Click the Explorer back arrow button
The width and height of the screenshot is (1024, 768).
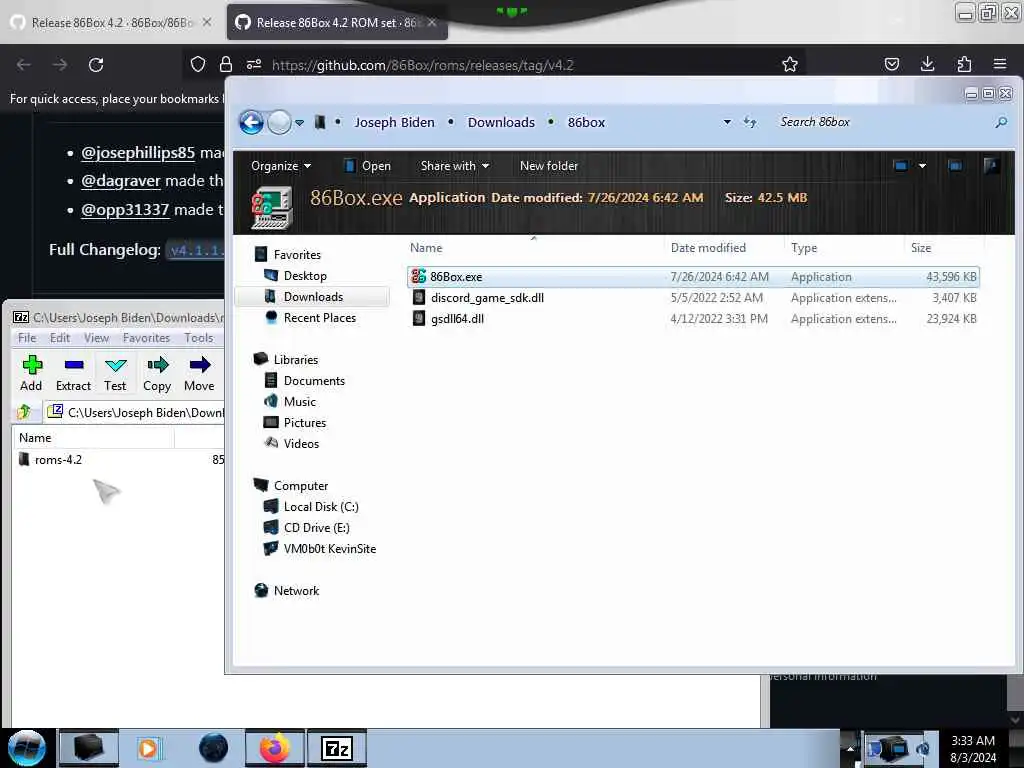(x=251, y=122)
